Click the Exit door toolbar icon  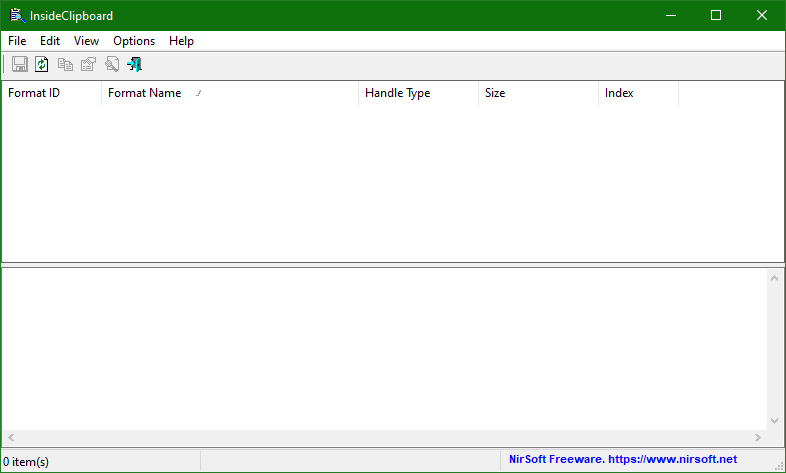[134, 64]
